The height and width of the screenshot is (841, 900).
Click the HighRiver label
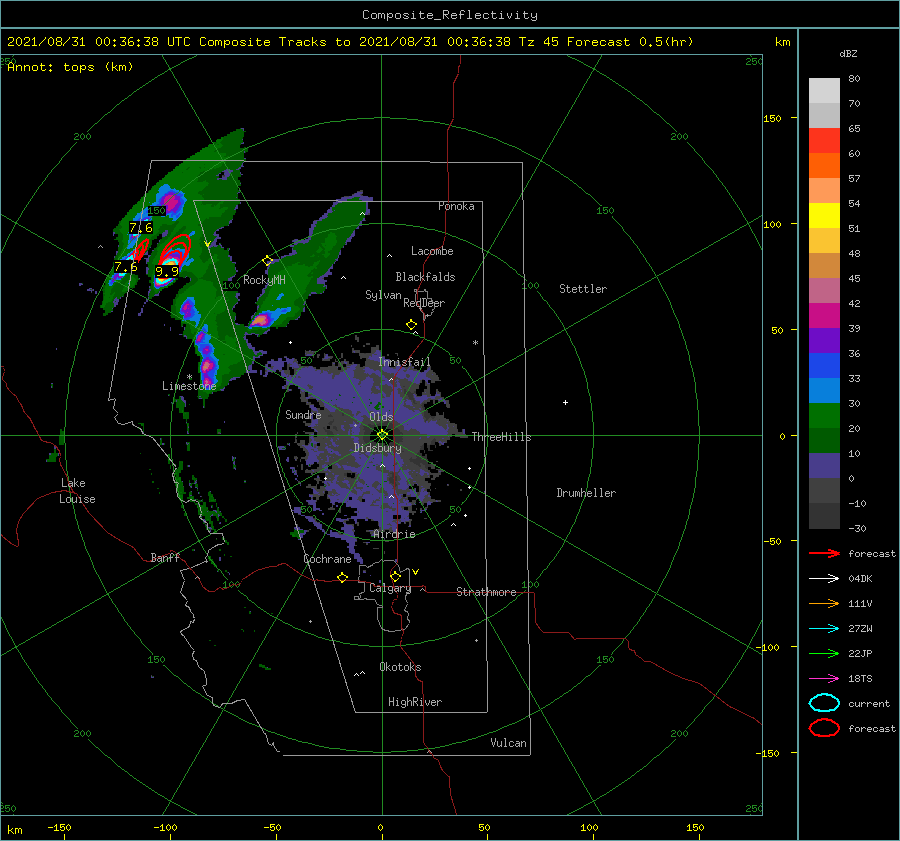pos(415,702)
